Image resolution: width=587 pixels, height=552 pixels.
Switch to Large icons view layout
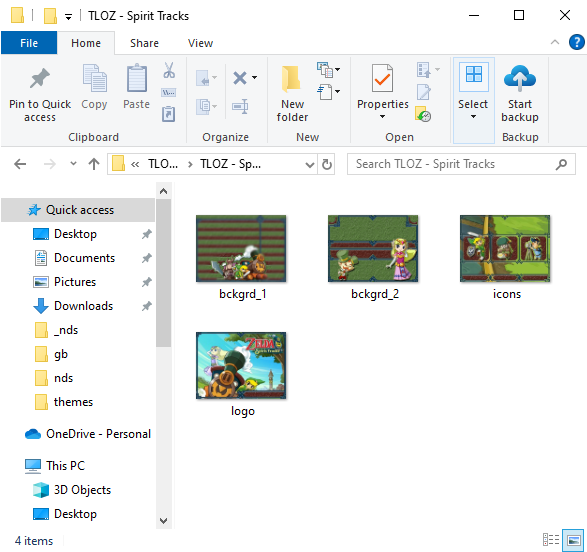pyautogui.click(x=573, y=540)
